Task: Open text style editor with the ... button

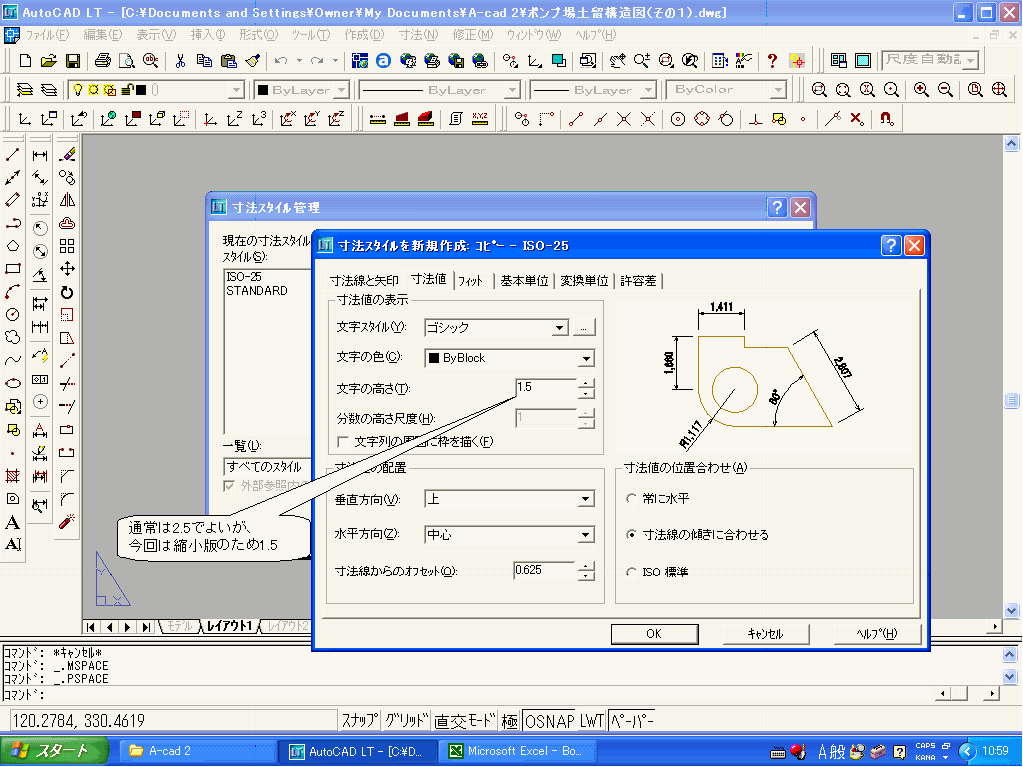Action: 584,328
